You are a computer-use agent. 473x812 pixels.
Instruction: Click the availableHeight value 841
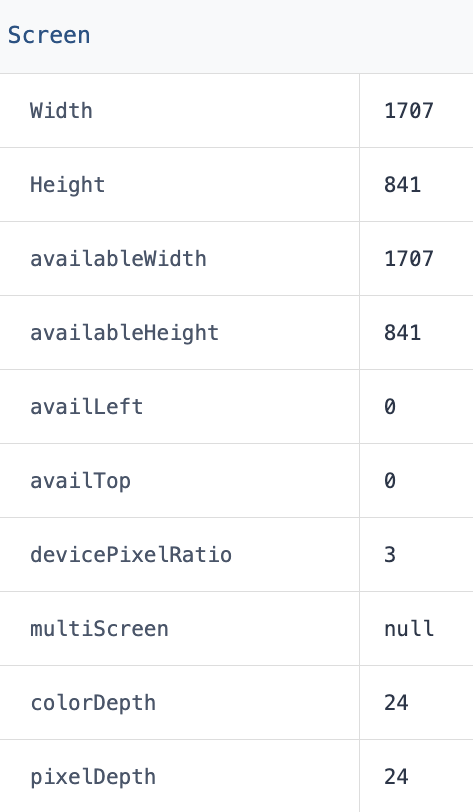pos(403,333)
